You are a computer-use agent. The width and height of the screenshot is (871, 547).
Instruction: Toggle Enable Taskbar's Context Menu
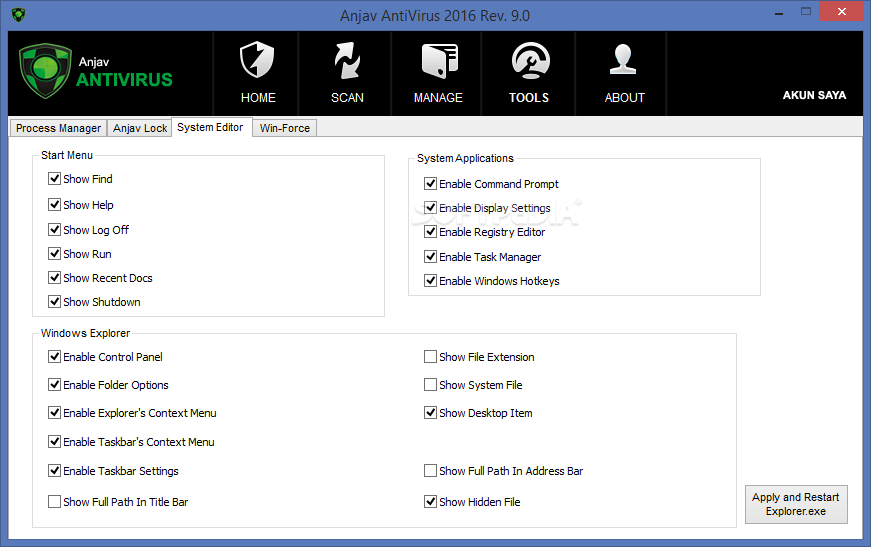click(54, 441)
